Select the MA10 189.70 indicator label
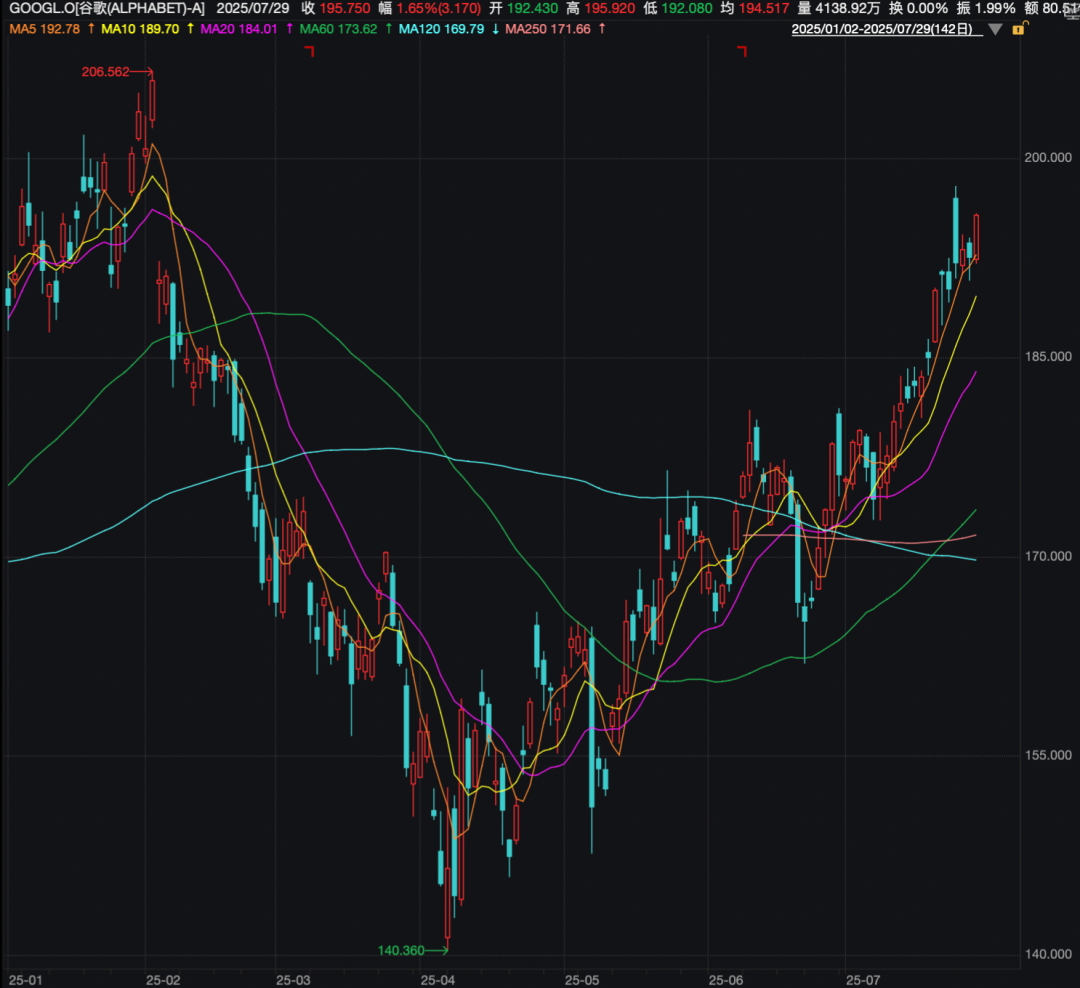Screen dimensions: 1080x988 click(x=140, y=29)
